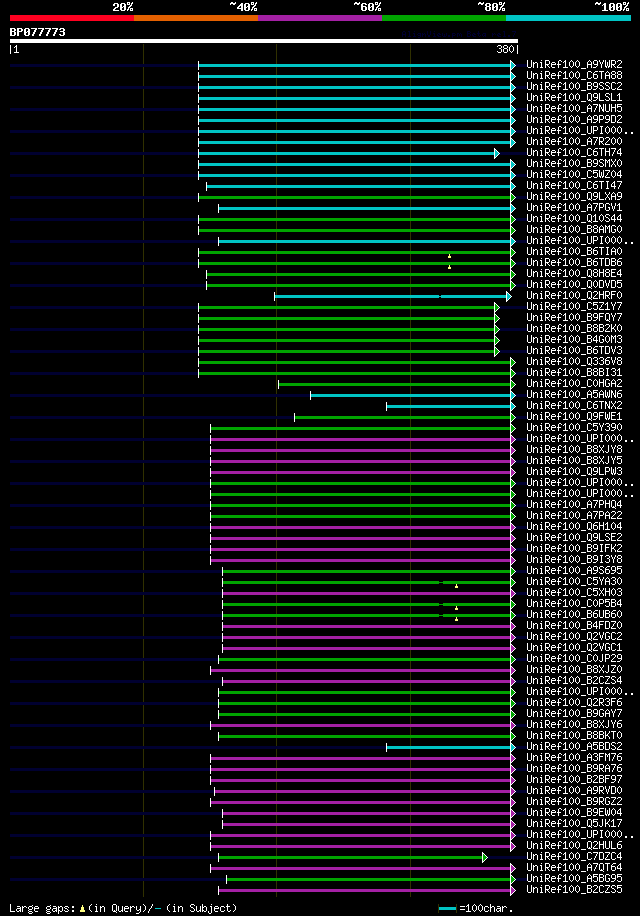Select the UniRef100_A7PGV1 label
This screenshot has width=640, height=916.
point(574,207)
